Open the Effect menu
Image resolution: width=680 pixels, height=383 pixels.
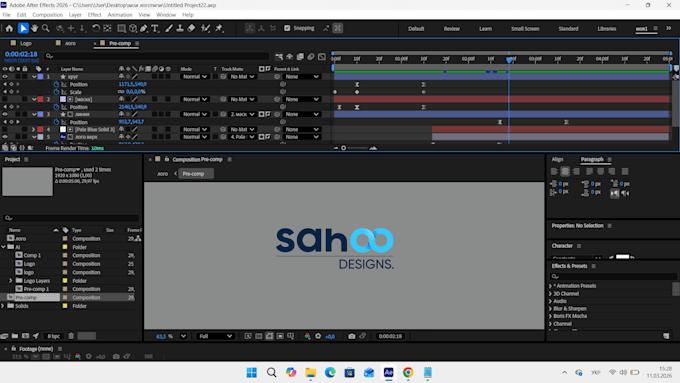tap(94, 15)
